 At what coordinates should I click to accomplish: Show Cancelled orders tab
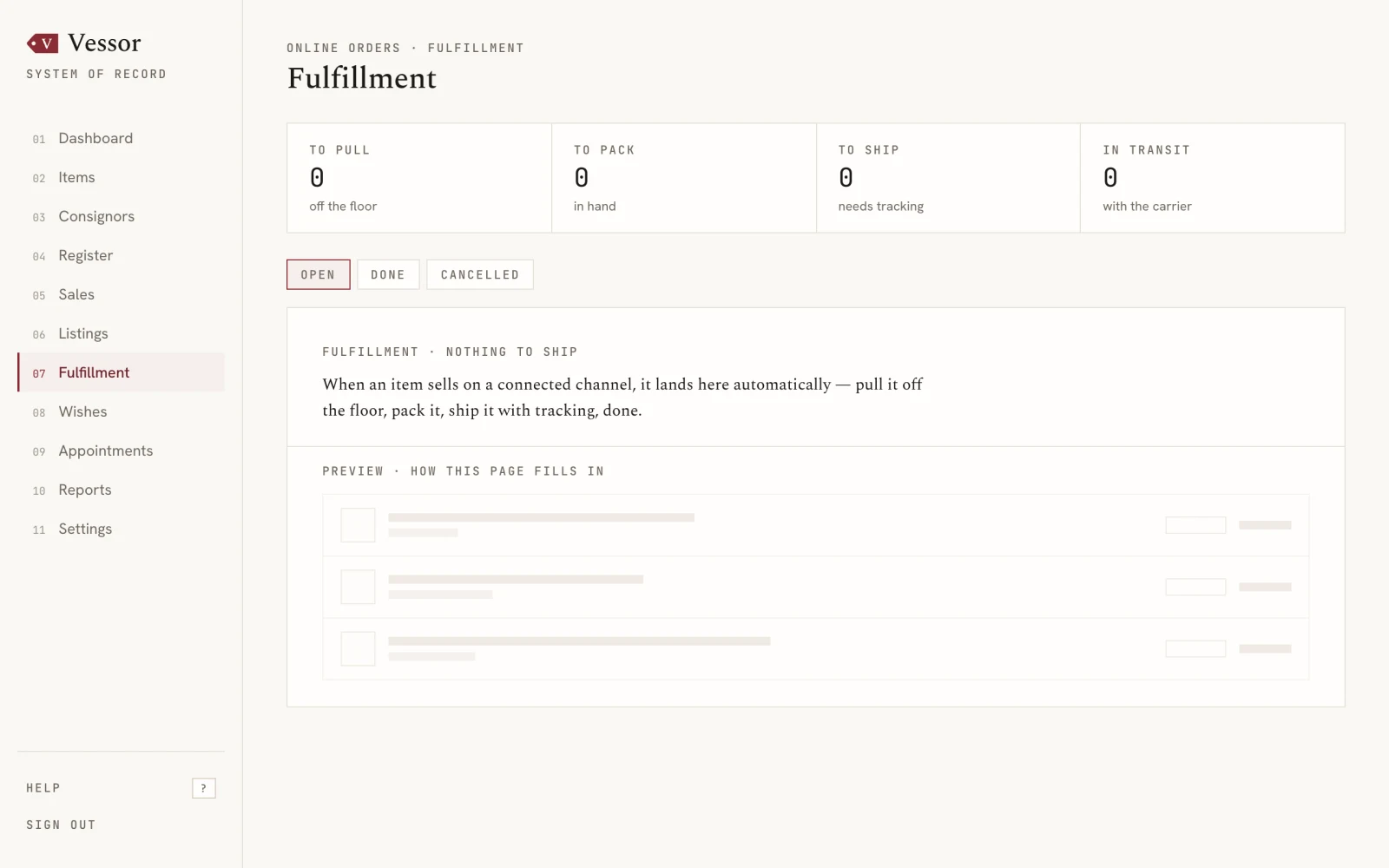(x=480, y=274)
